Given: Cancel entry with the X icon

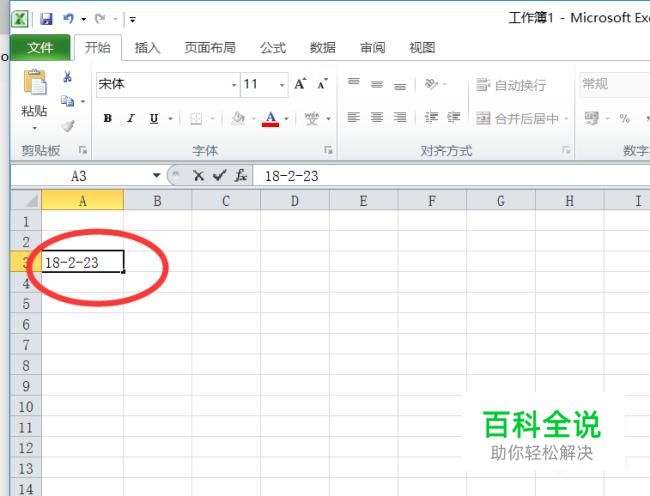Looking at the screenshot, I should [x=199, y=176].
